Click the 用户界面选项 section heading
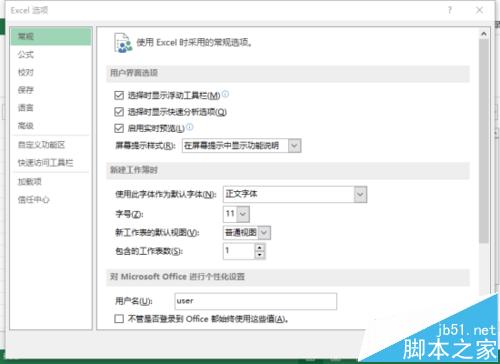 [134, 73]
